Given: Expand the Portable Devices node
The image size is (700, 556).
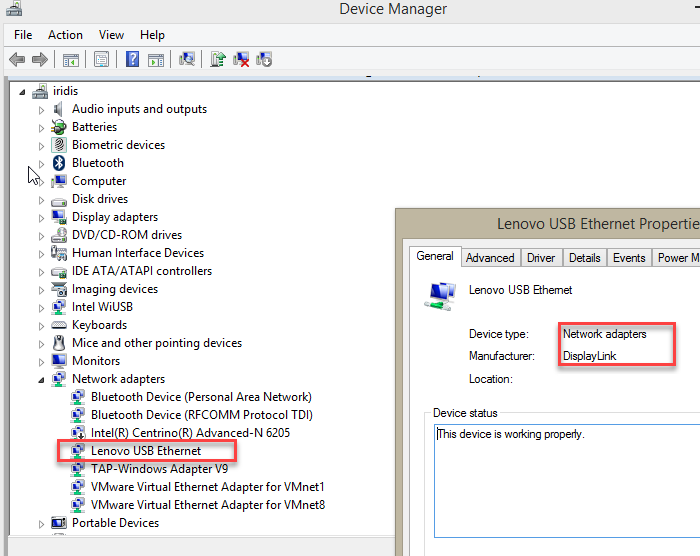Looking at the screenshot, I should 42,523.
